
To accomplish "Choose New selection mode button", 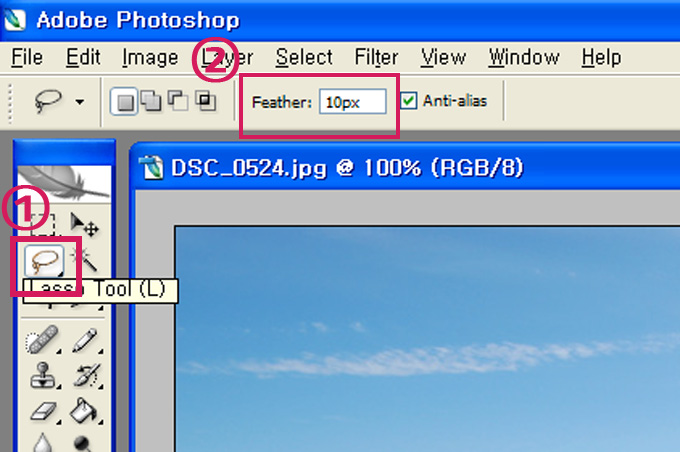I will coord(124,102).
